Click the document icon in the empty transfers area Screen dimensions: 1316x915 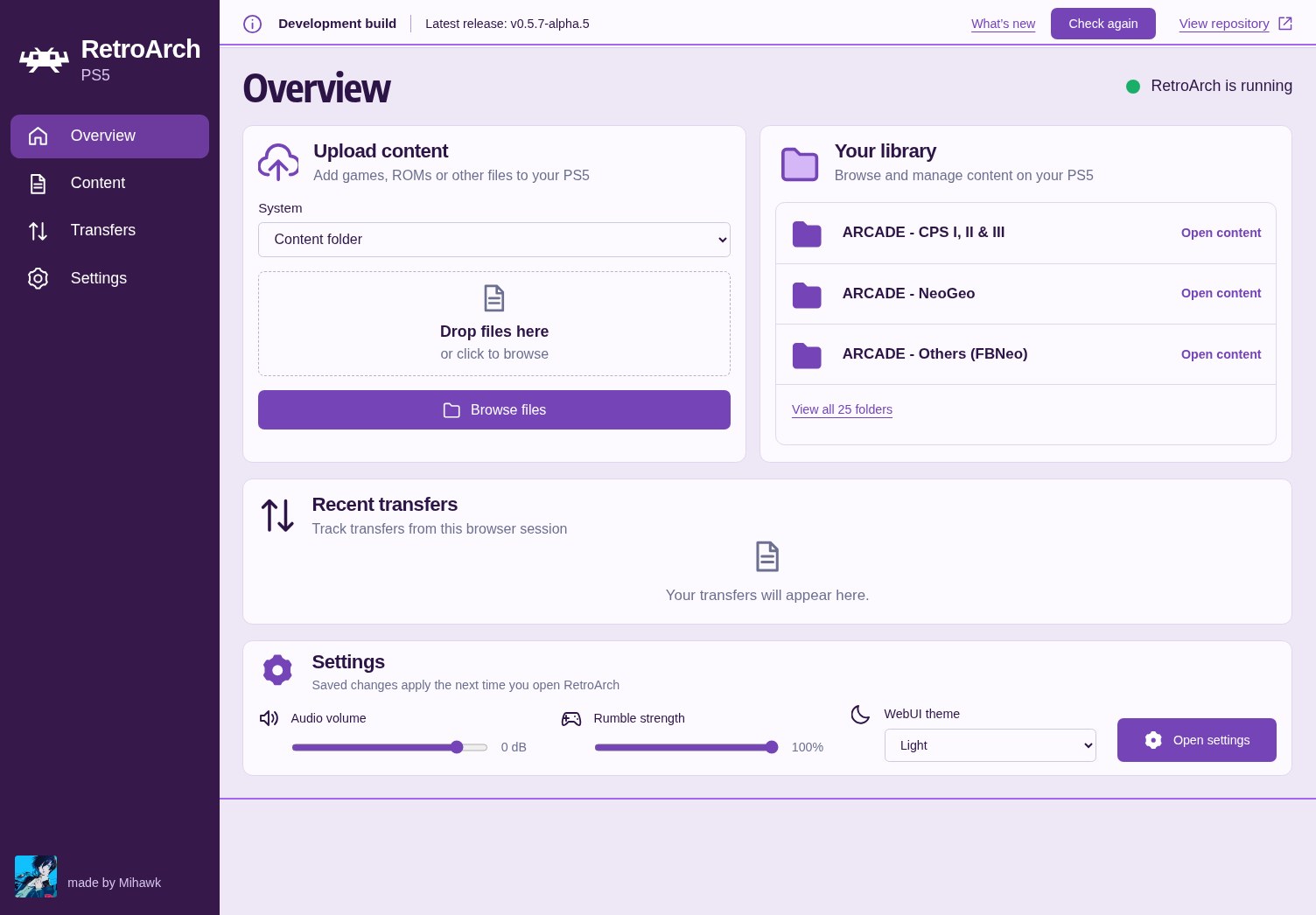pyautogui.click(x=767, y=556)
